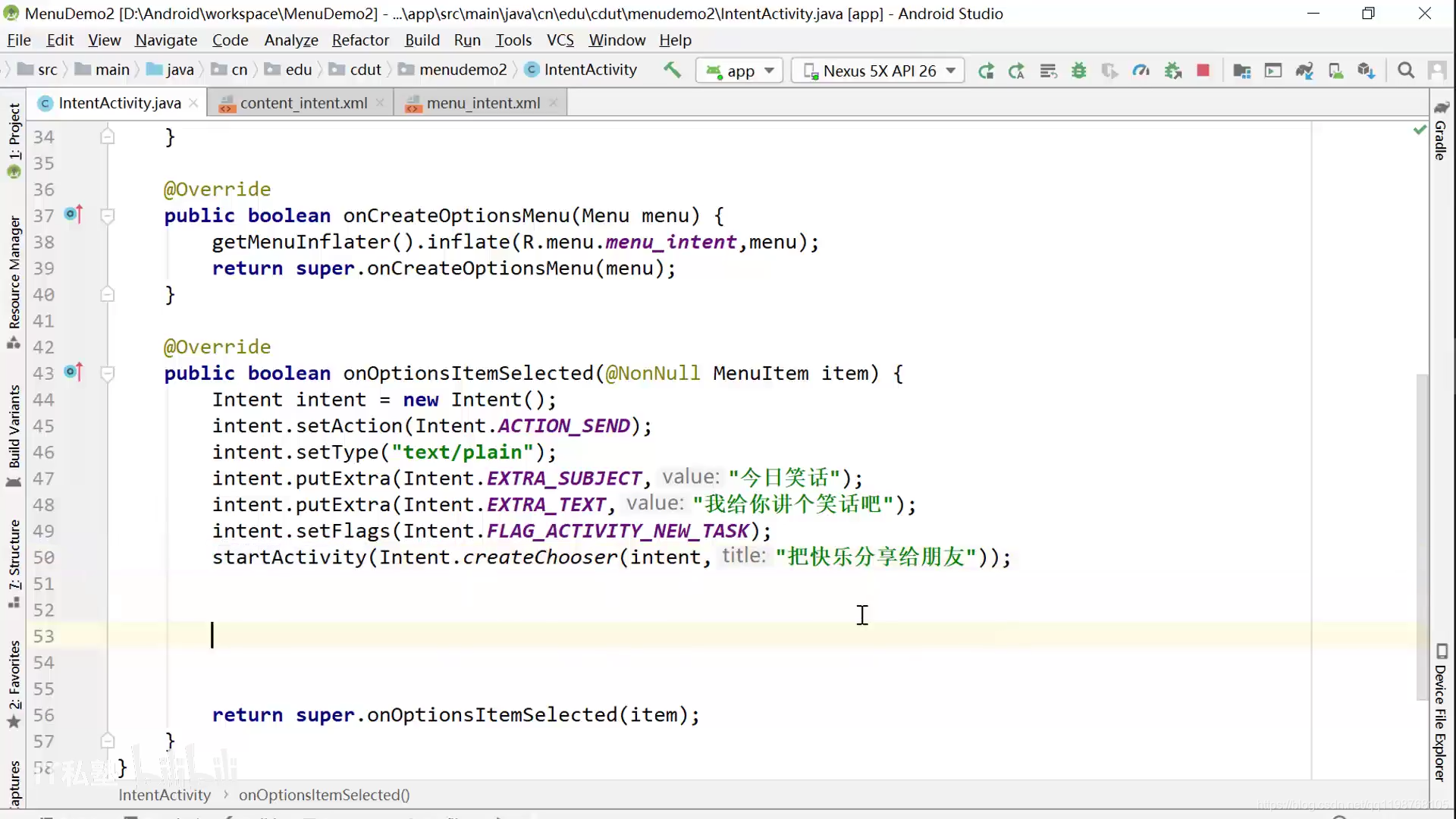Click Apply Changes and Restart Activity icon

tap(1017, 71)
